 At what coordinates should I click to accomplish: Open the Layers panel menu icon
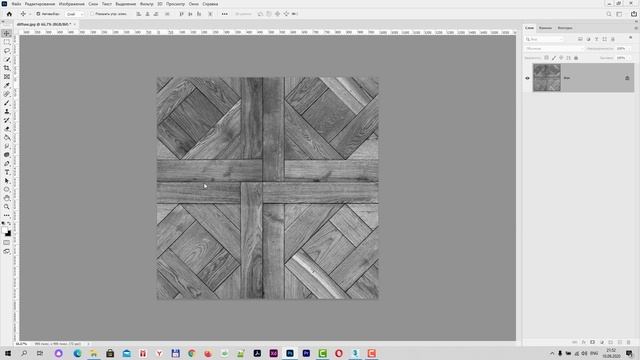pyautogui.click(x=636, y=28)
